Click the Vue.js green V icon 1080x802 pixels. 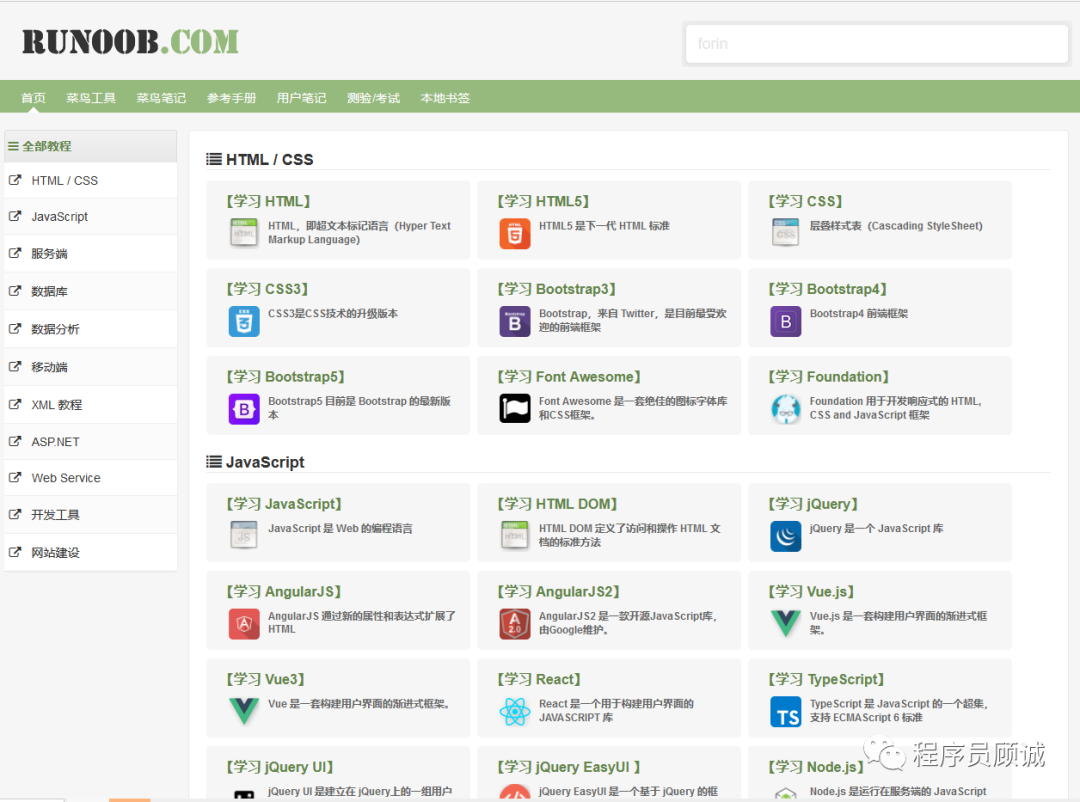pos(785,624)
